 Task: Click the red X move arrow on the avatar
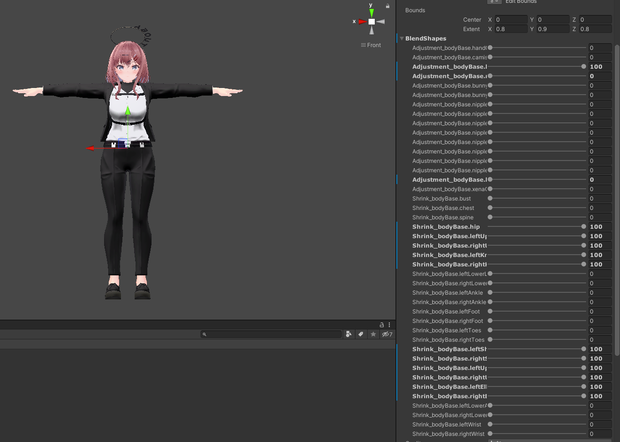click(91, 148)
